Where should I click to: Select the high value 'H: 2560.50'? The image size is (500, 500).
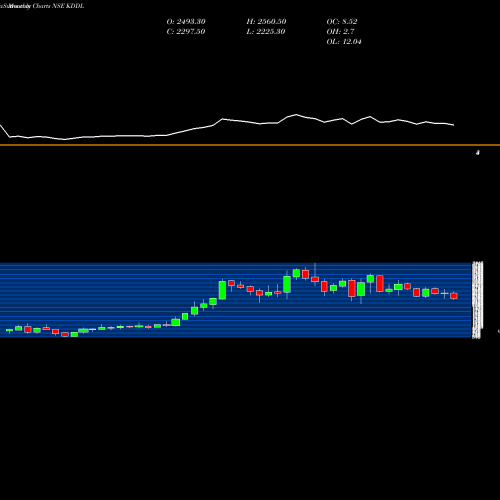pyautogui.click(x=266, y=21)
